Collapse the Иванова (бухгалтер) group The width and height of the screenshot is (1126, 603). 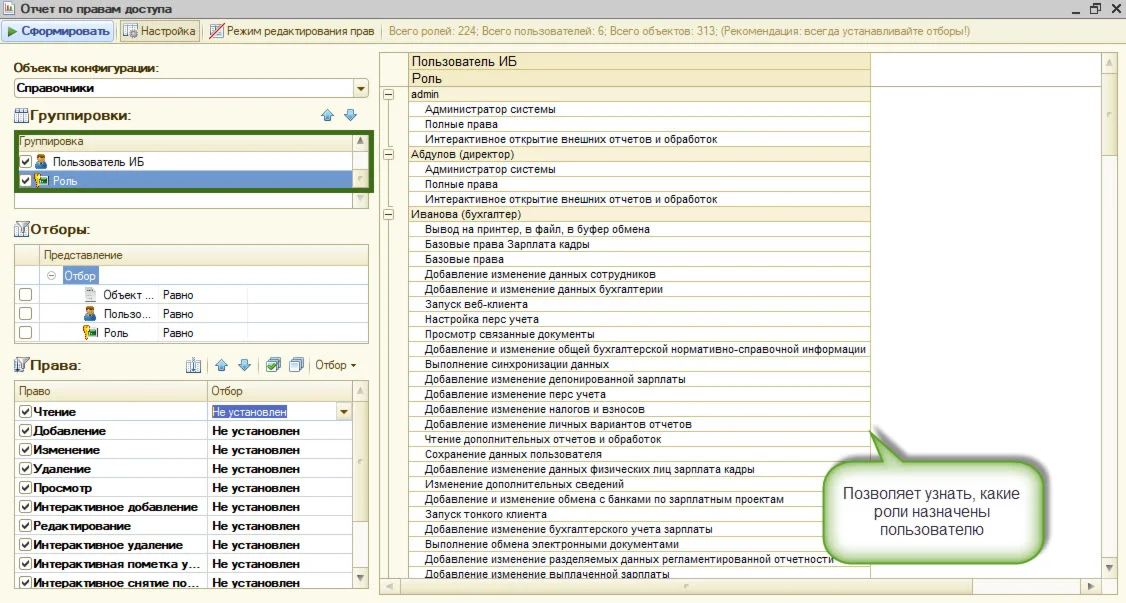(389, 214)
